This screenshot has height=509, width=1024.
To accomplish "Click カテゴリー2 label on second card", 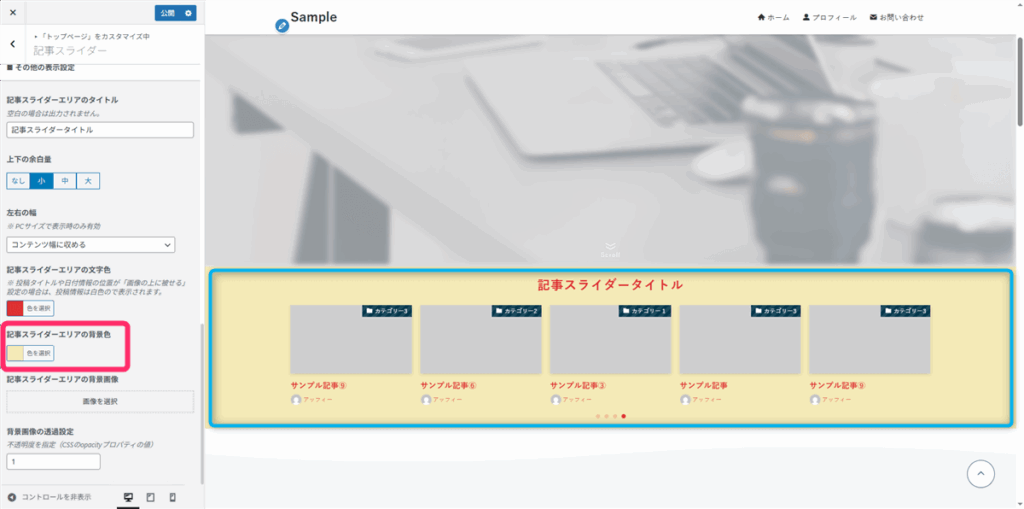I will tap(517, 311).
